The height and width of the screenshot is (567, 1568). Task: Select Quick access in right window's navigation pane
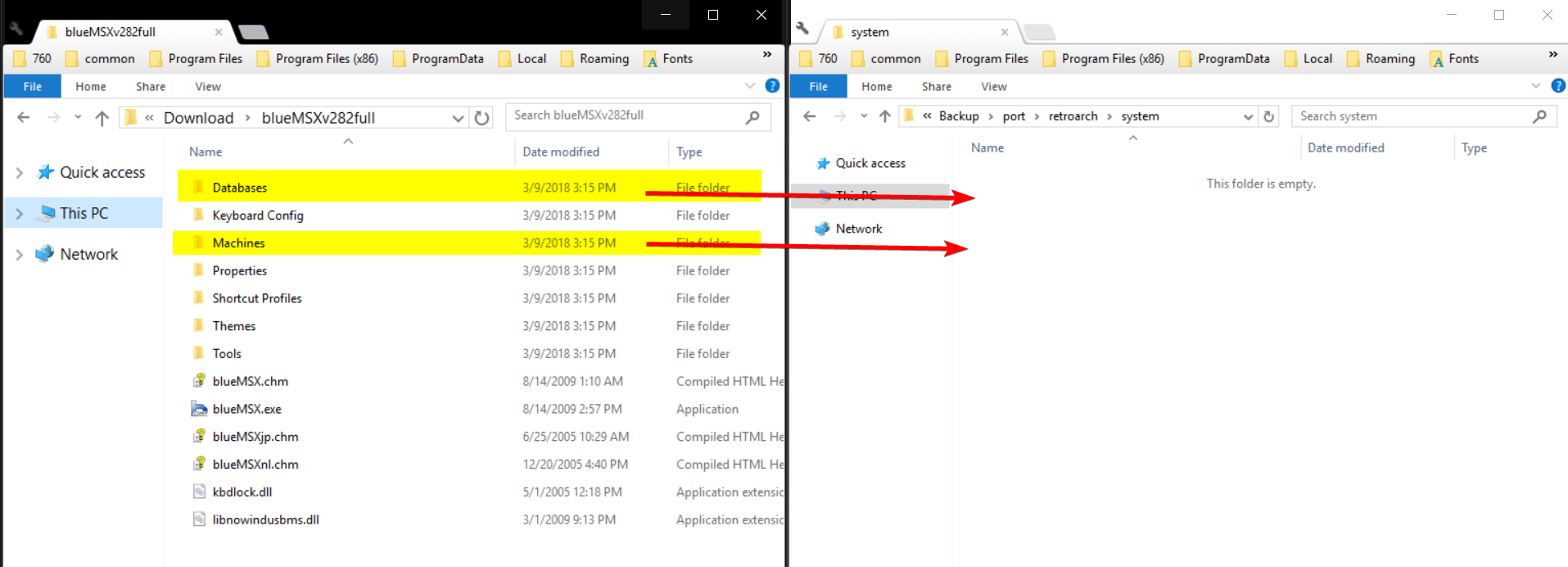click(870, 163)
